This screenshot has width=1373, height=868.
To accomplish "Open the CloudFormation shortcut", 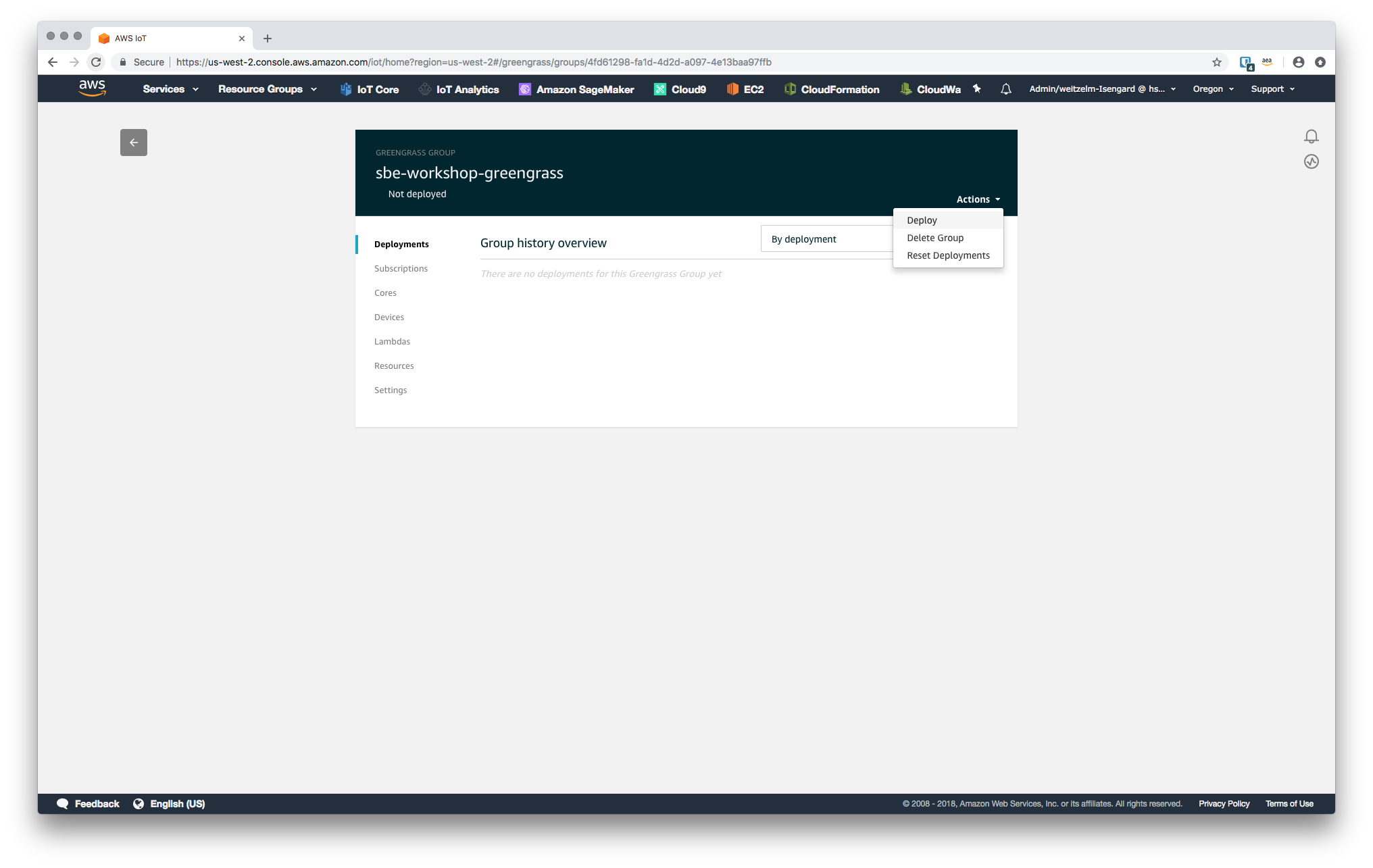I will 832,89.
